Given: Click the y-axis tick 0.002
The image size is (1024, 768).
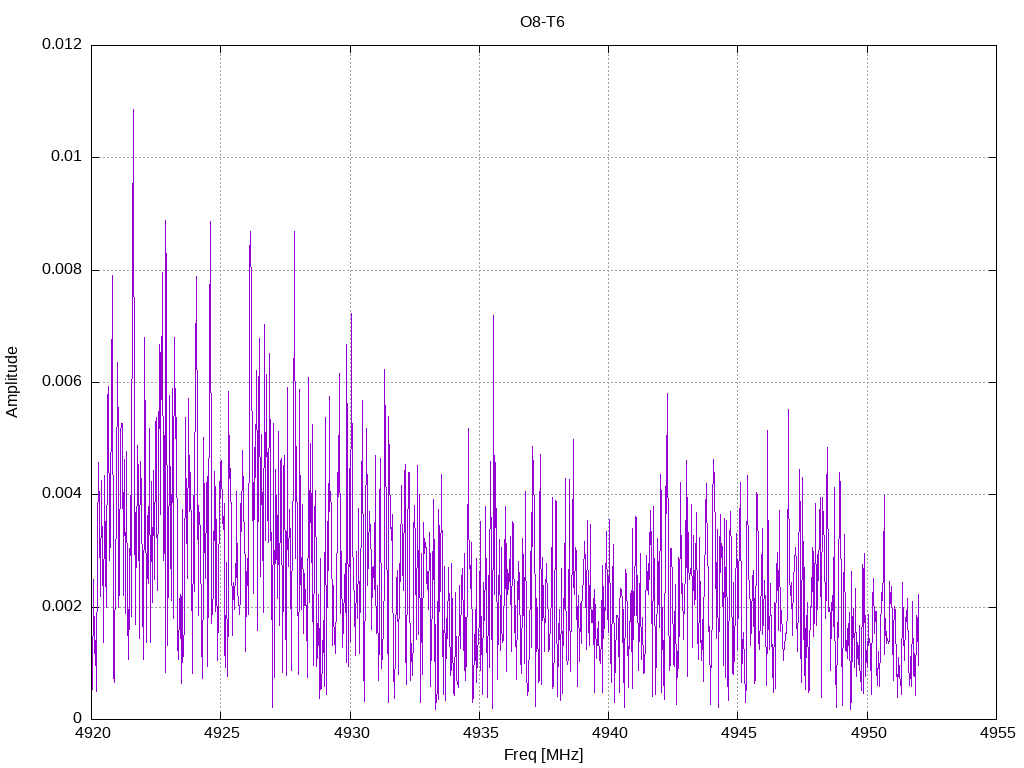Looking at the screenshot, I should coord(62,607).
